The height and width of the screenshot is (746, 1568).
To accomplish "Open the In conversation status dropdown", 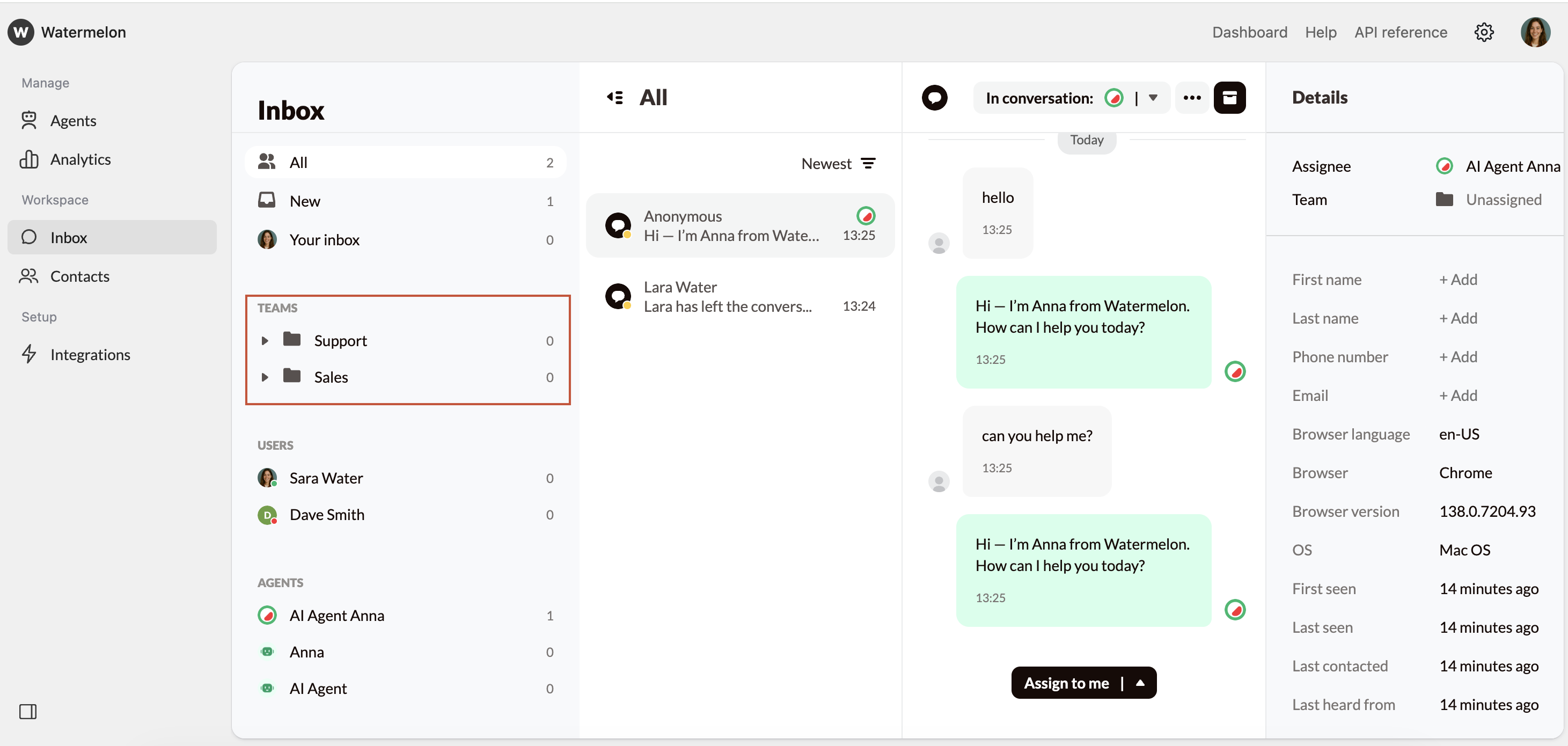I will [1154, 98].
